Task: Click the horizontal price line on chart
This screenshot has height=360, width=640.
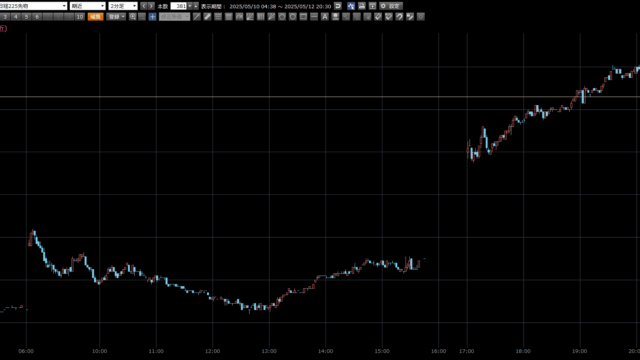Action: click(x=320, y=97)
